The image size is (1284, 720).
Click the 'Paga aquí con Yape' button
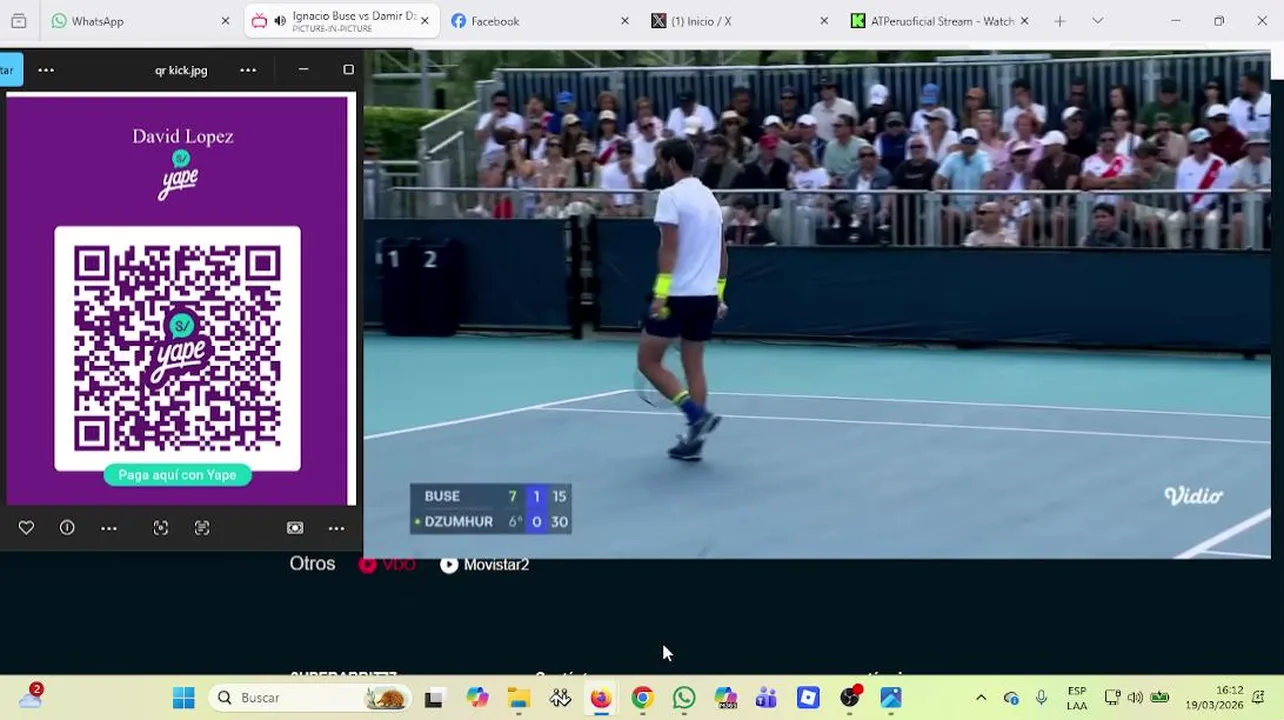pyautogui.click(x=177, y=475)
